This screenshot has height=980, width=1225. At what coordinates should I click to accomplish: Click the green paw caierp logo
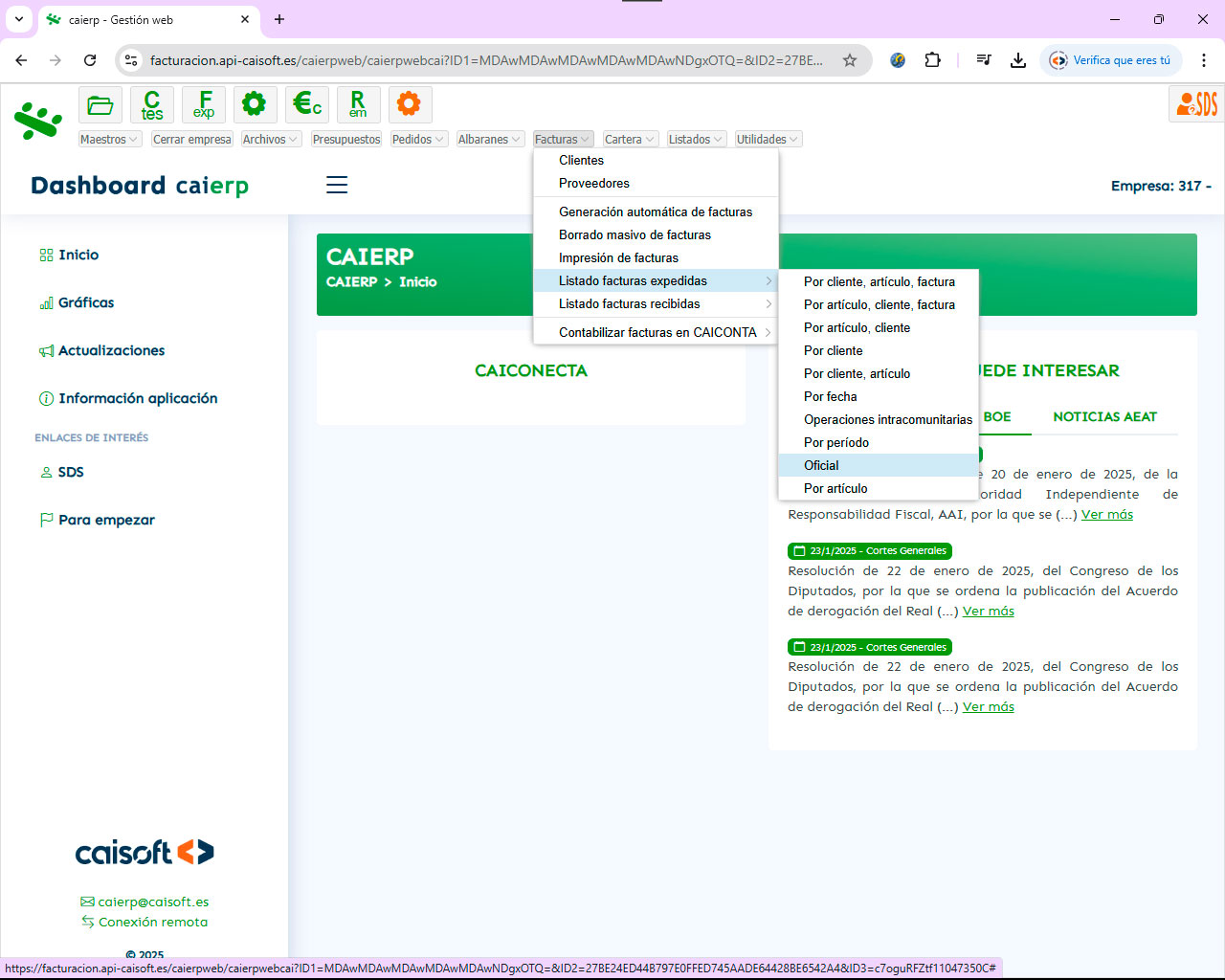[x=38, y=122]
